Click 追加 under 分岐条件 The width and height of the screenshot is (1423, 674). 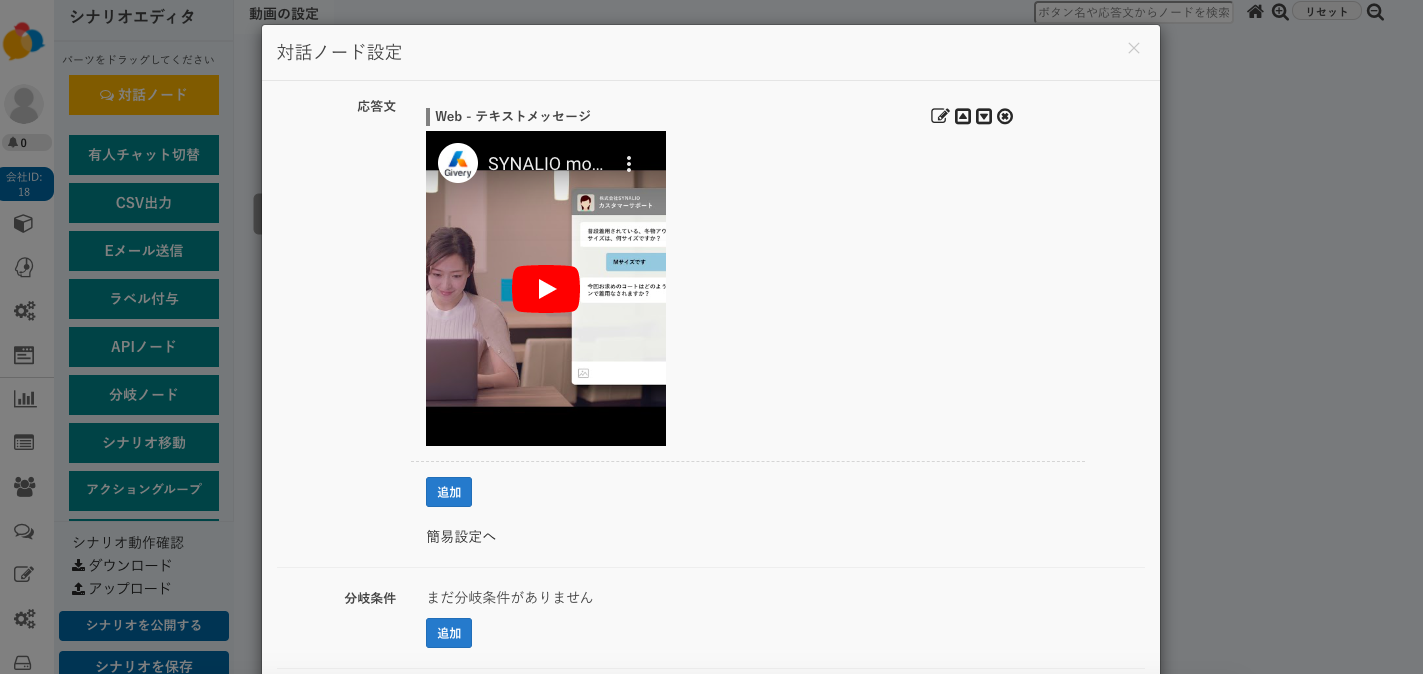(449, 633)
